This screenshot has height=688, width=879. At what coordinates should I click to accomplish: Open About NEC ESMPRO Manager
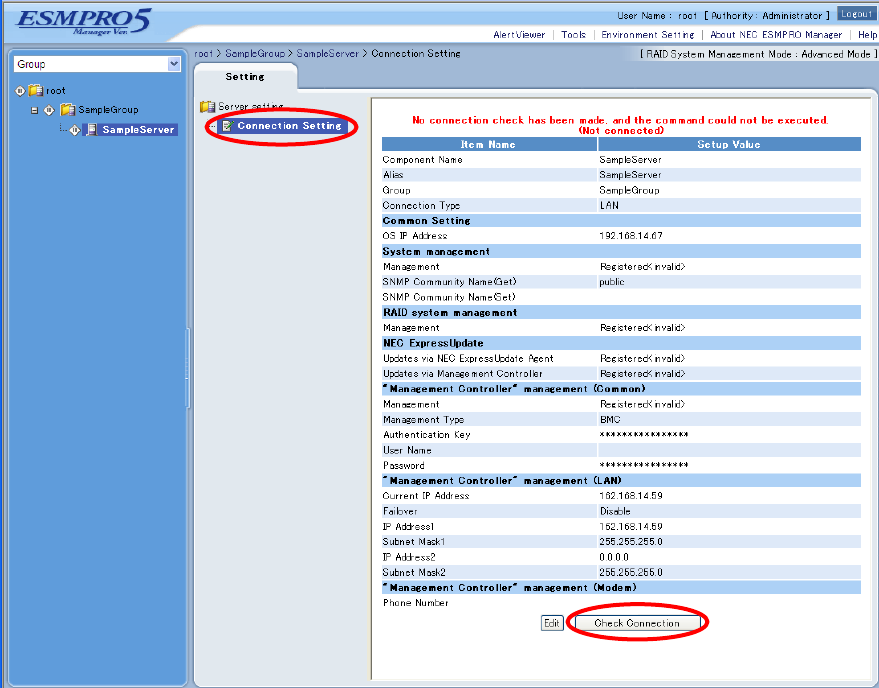[x=776, y=35]
